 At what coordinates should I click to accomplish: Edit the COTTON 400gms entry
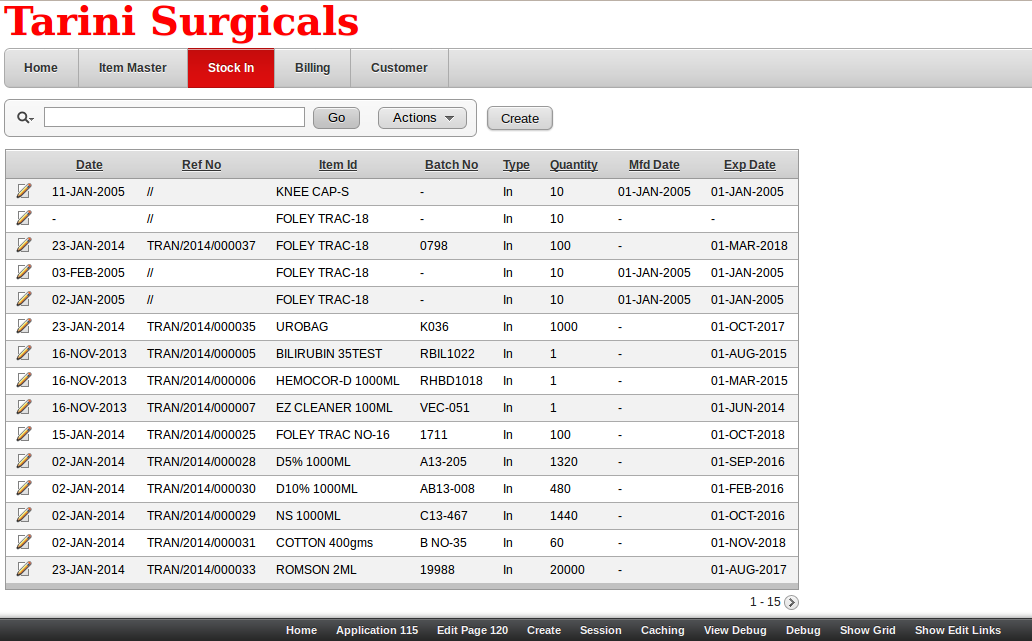[x=24, y=542]
